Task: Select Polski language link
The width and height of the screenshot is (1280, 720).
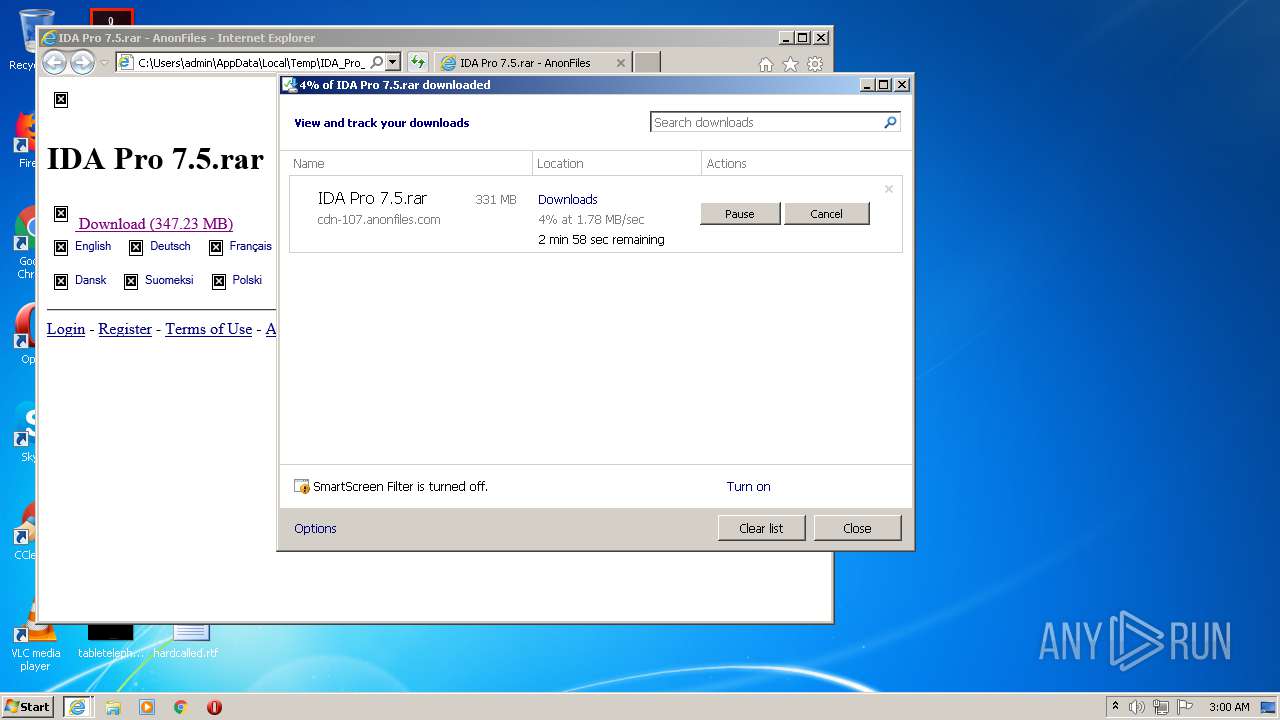Action: point(247,280)
